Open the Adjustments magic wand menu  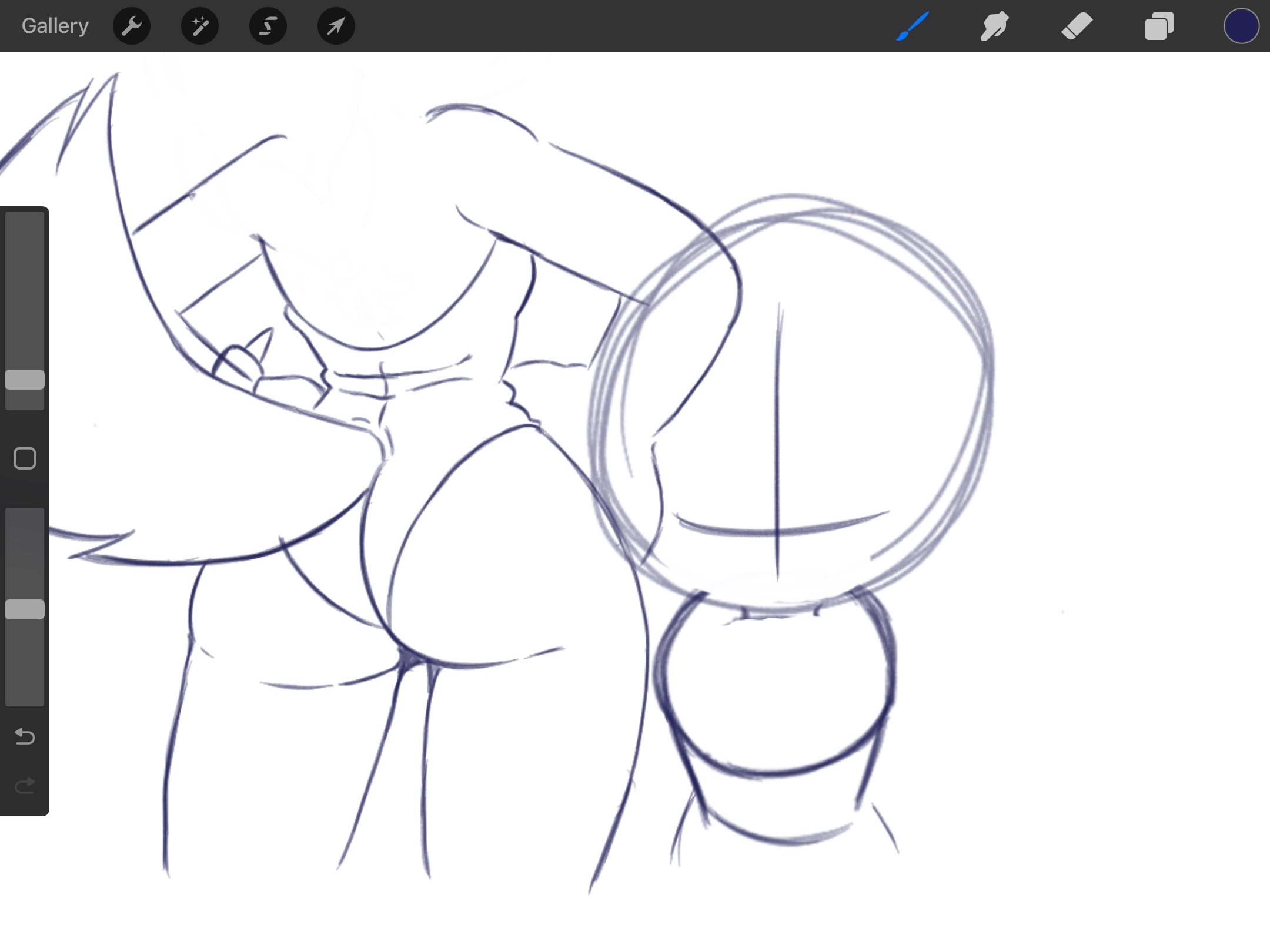click(200, 26)
